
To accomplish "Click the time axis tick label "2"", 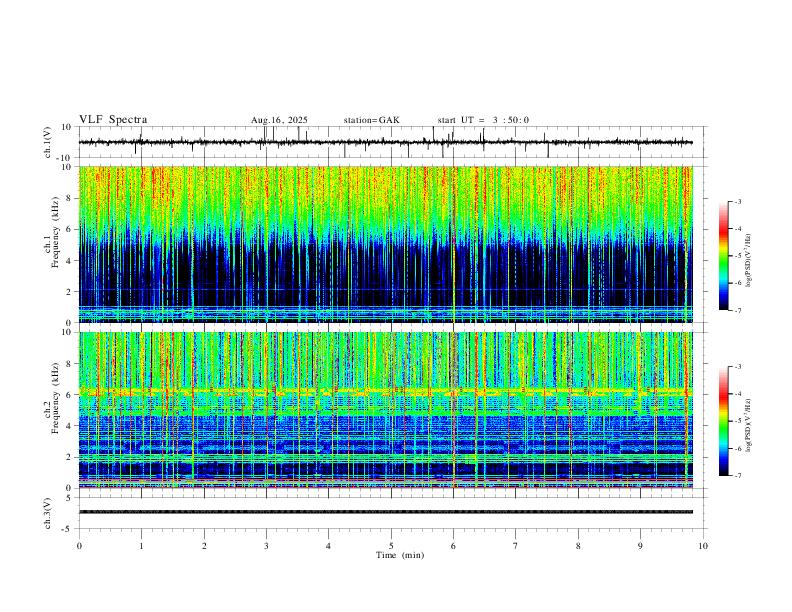I will (204, 546).
